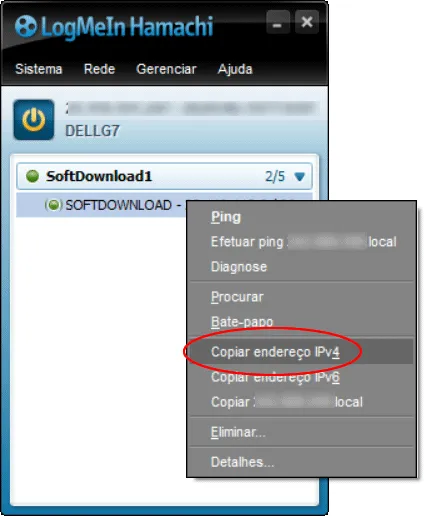Click the SOFTDOWNLOAD peer status icon
424x516 pixels.
(x=54, y=205)
